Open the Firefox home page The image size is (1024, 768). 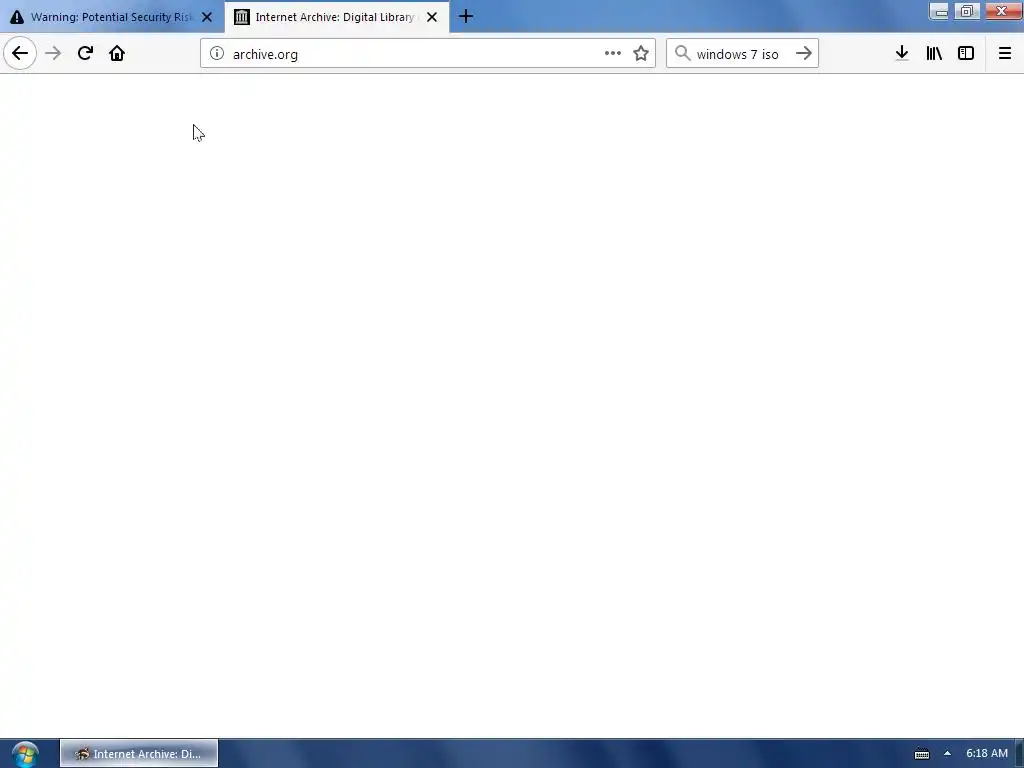coord(117,54)
